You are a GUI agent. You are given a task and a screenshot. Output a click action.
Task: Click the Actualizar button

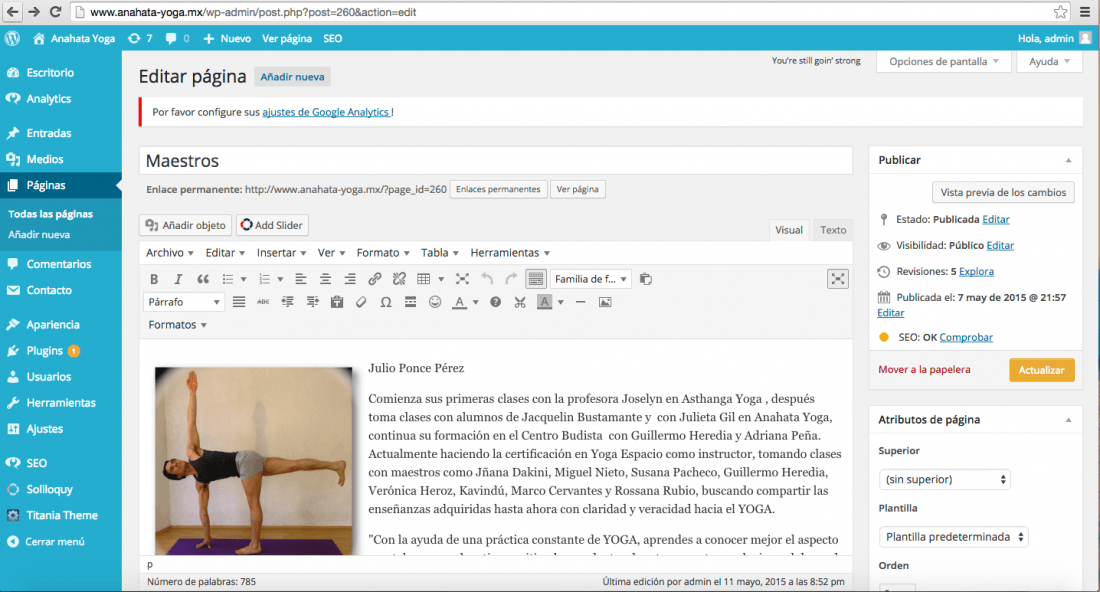[1042, 370]
